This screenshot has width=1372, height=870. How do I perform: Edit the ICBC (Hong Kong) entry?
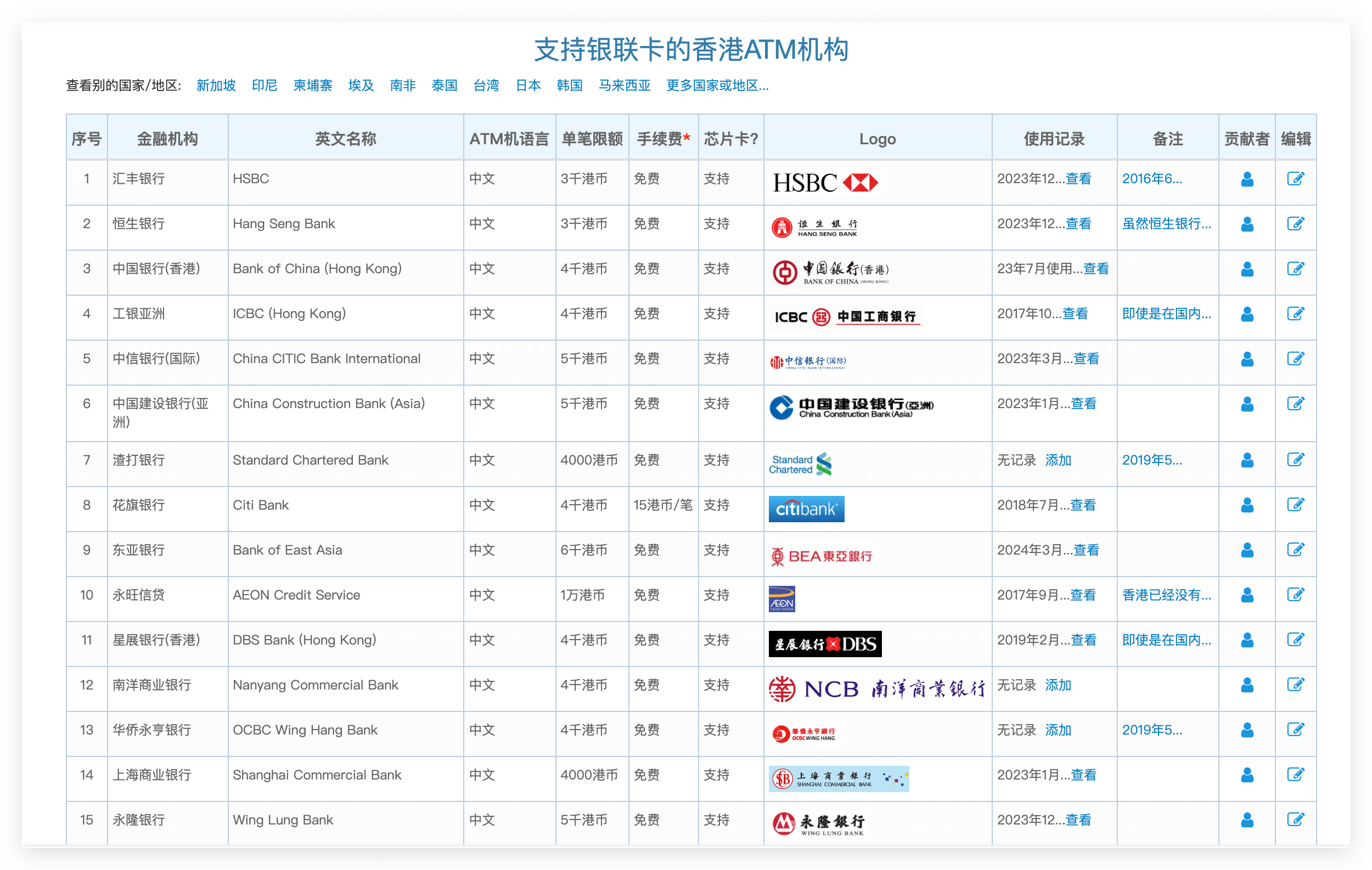coord(1295,314)
